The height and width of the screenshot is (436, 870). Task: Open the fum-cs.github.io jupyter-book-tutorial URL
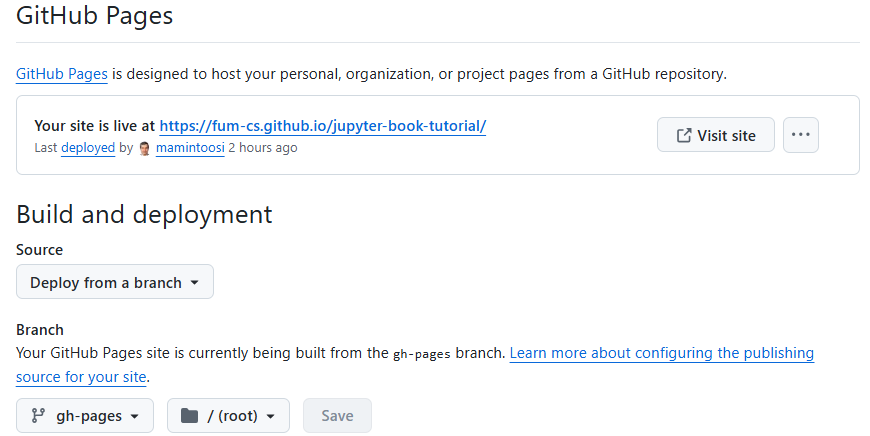coord(322,126)
